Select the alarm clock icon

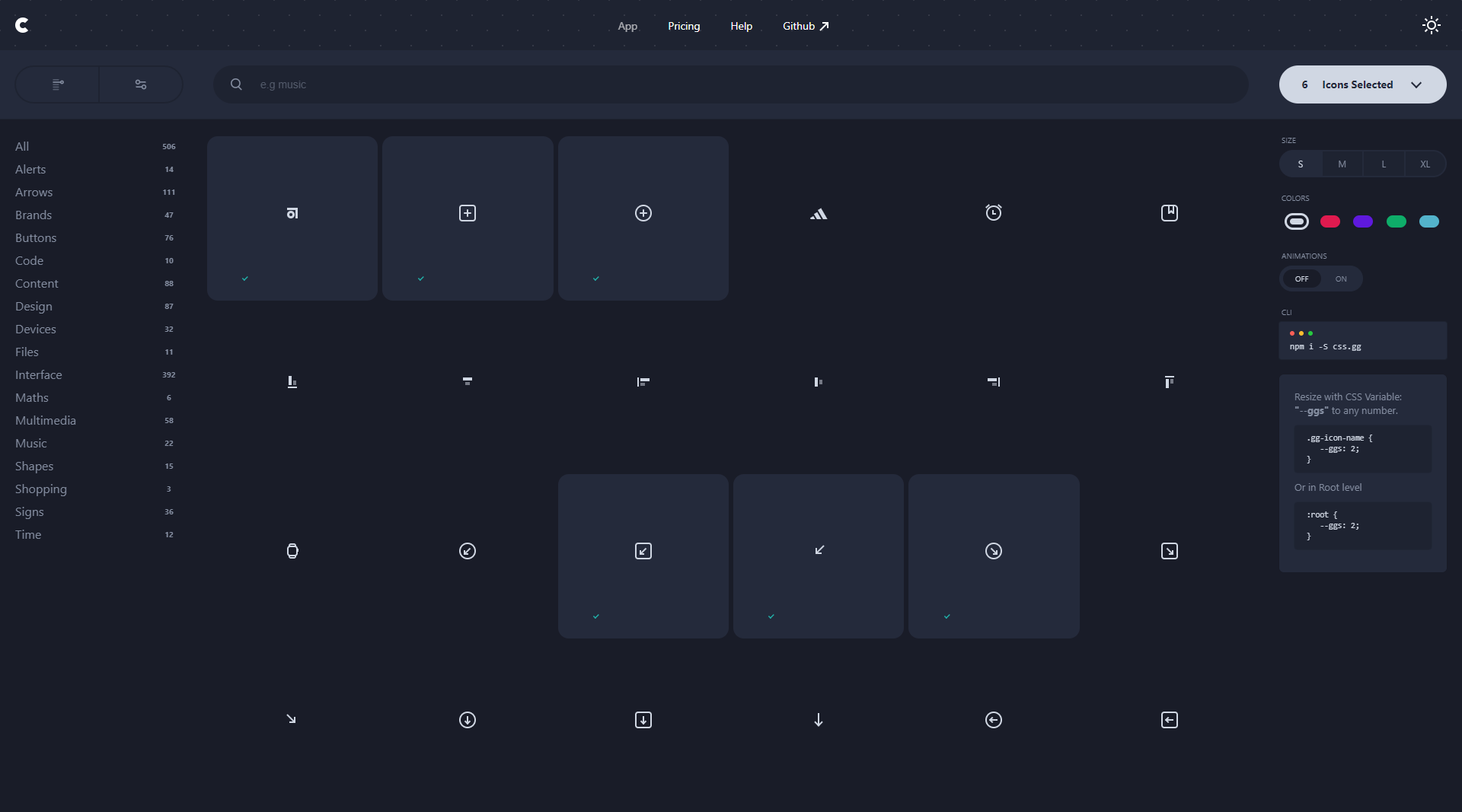[993, 212]
